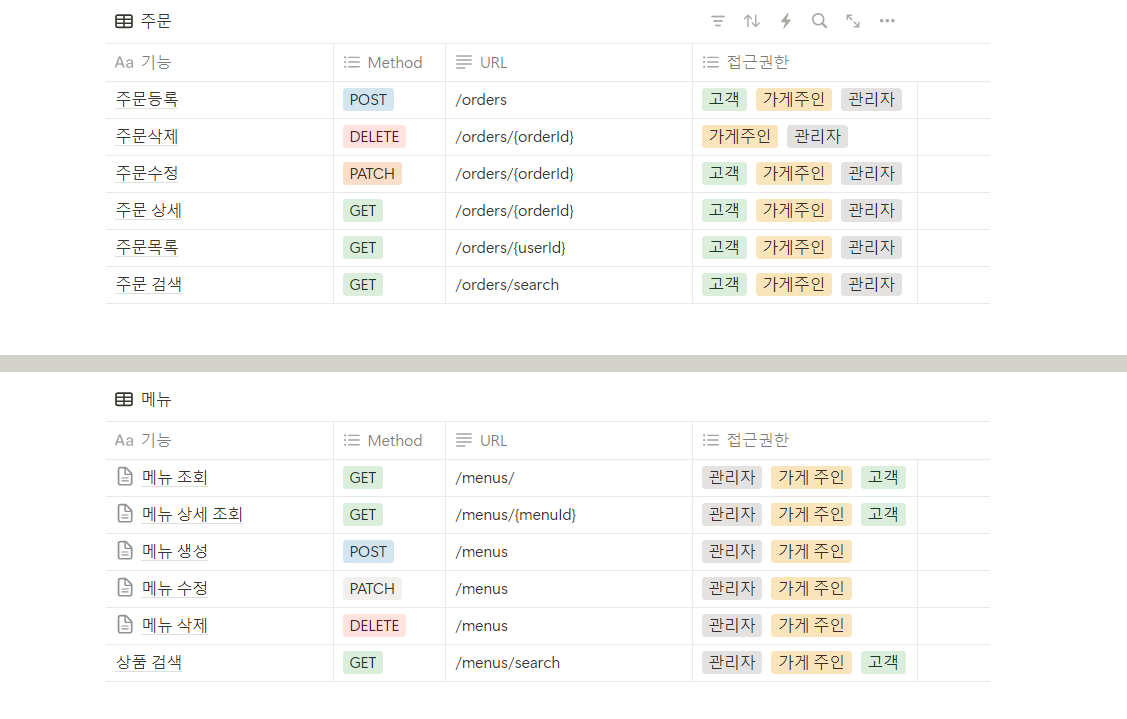Open the 메뉴 수정 page
The height and width of the screenshot is (719, 1127).
tap(175, 589)
